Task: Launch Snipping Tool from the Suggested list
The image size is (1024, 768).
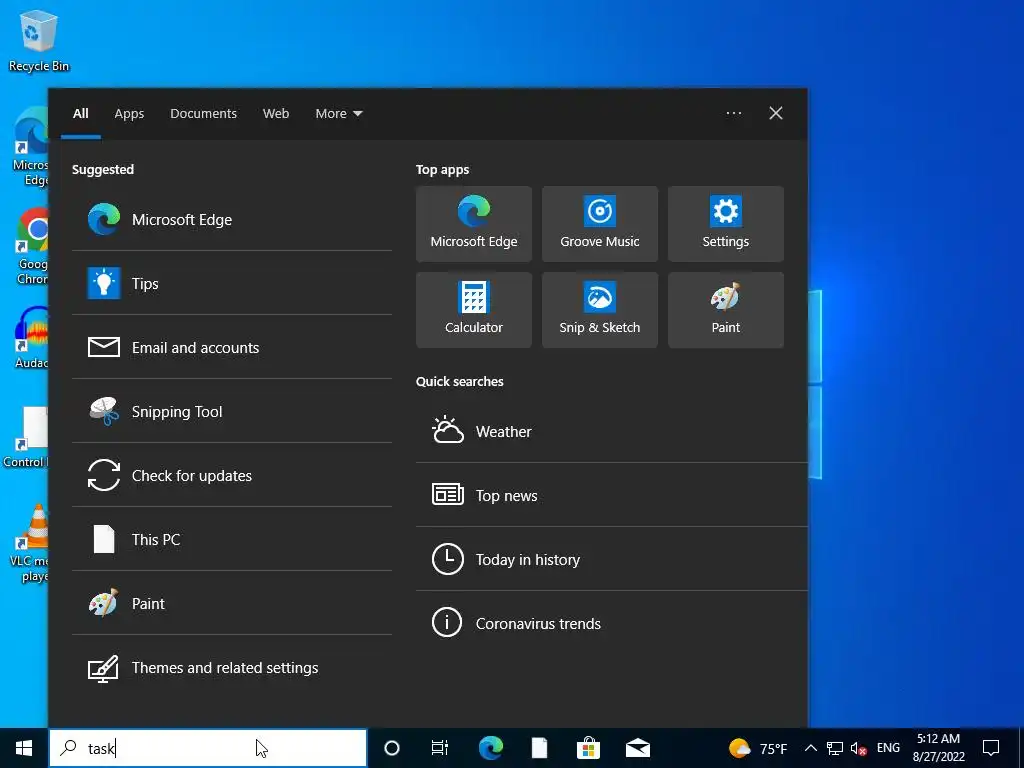Action: [231, 411]
